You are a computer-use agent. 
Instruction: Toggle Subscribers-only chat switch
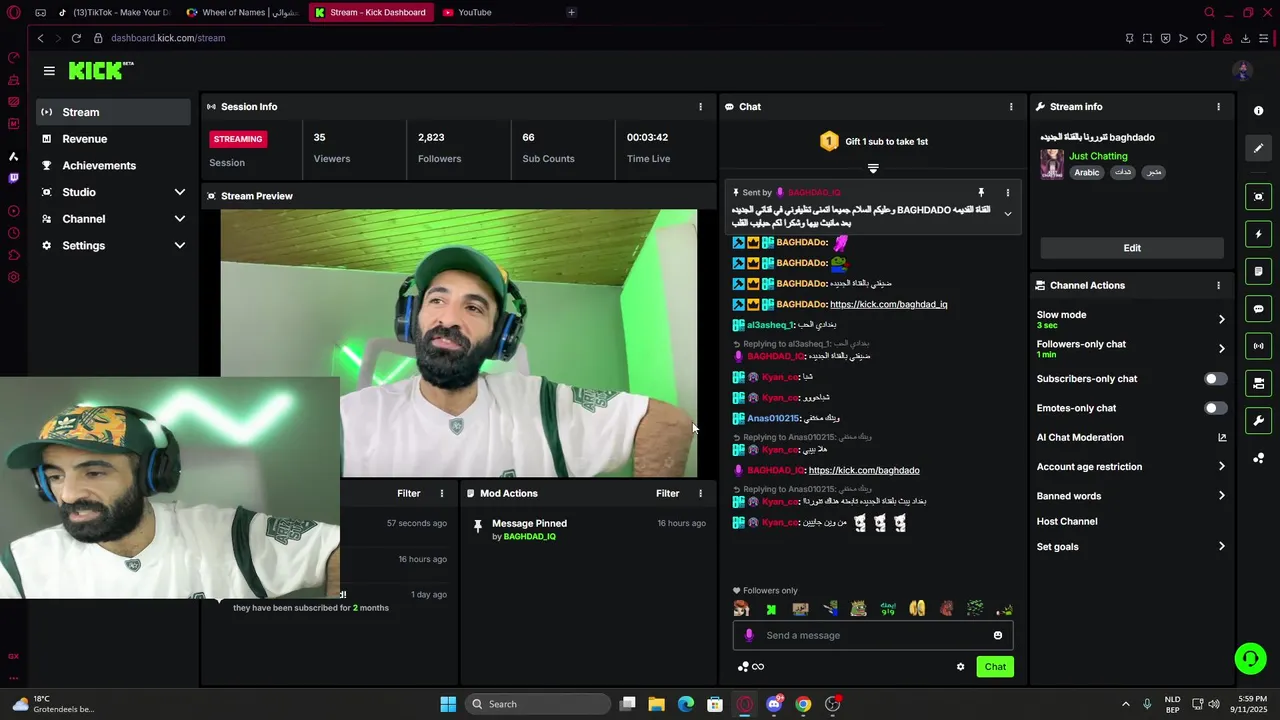[x=1215, y=379]
